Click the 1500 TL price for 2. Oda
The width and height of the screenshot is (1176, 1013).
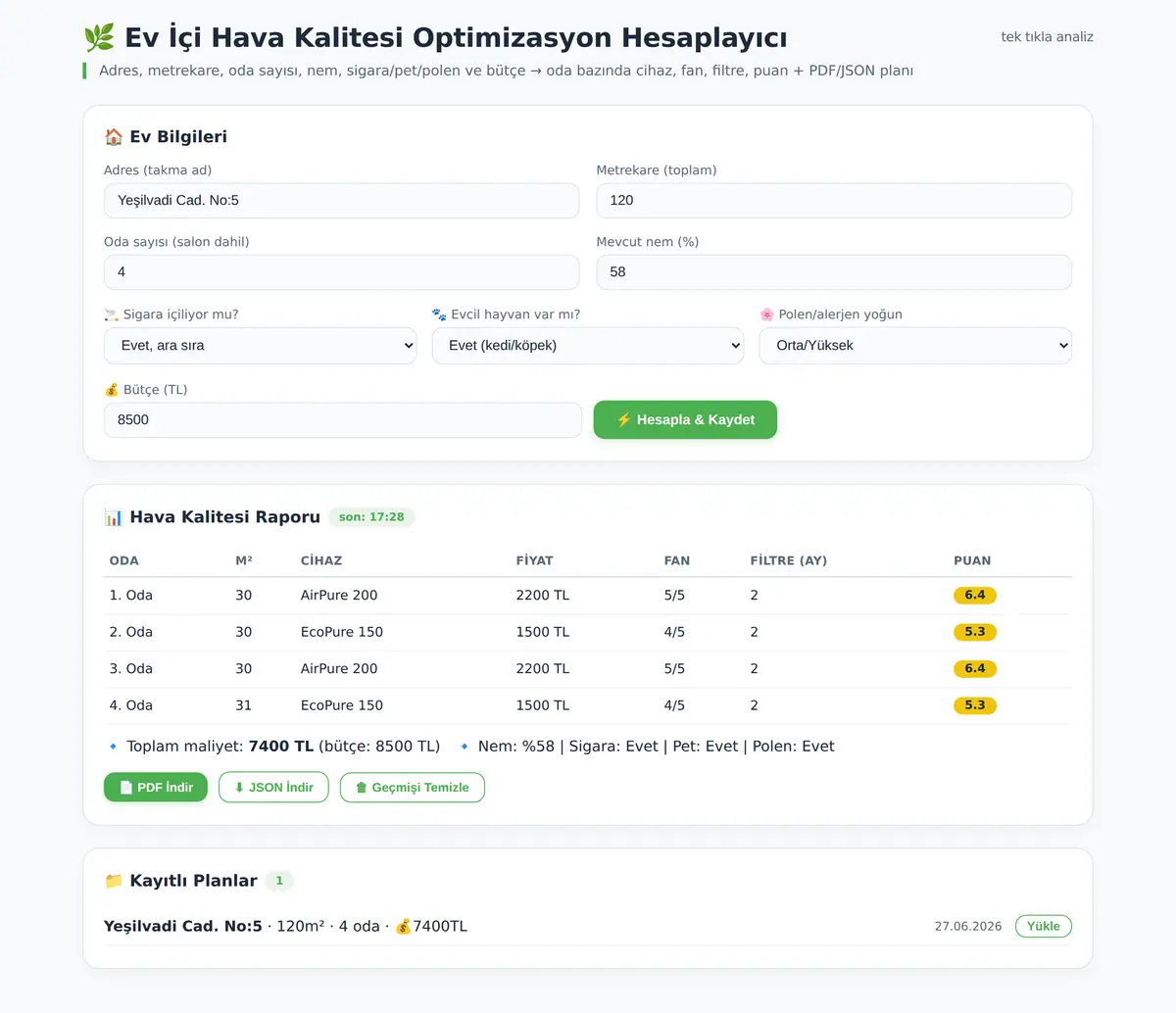coord(543,632)
